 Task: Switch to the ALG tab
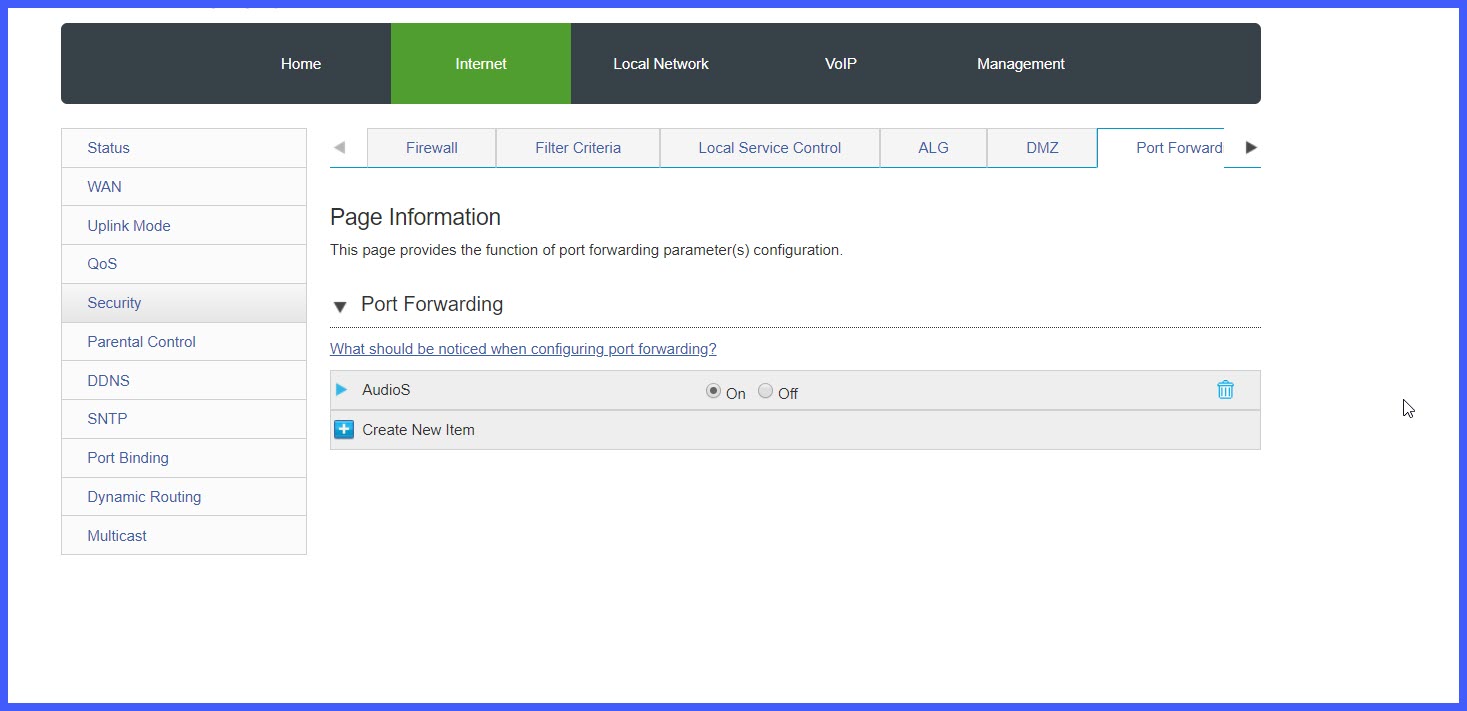coord(934,148)
